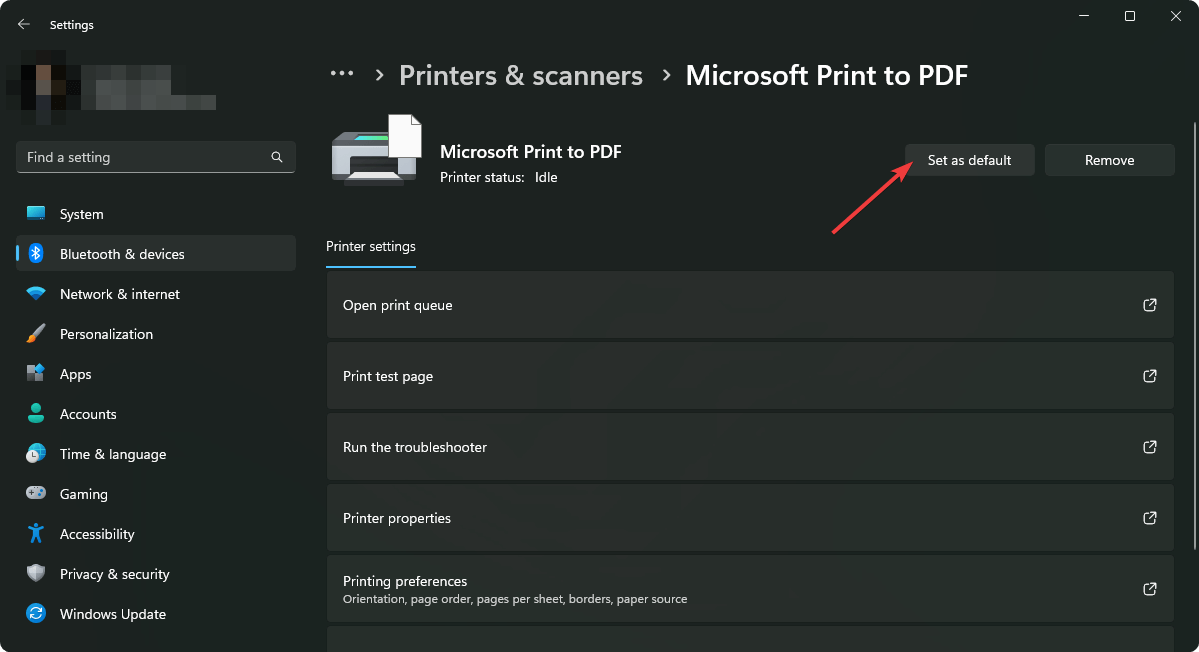The height and width of the screenshot is (652, 1199).
Task: Click open-external icon on Printer properties
Action: tap(1149, 518)
